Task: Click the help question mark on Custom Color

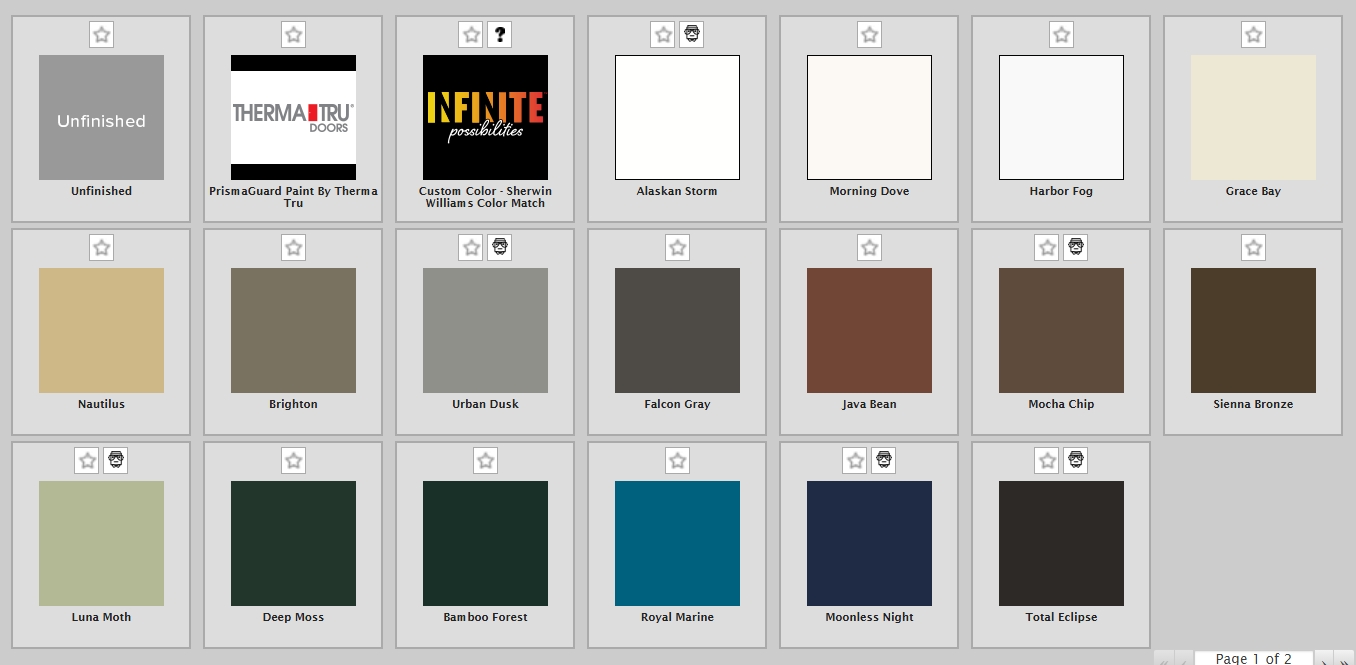Action: [x=500, y=35]
